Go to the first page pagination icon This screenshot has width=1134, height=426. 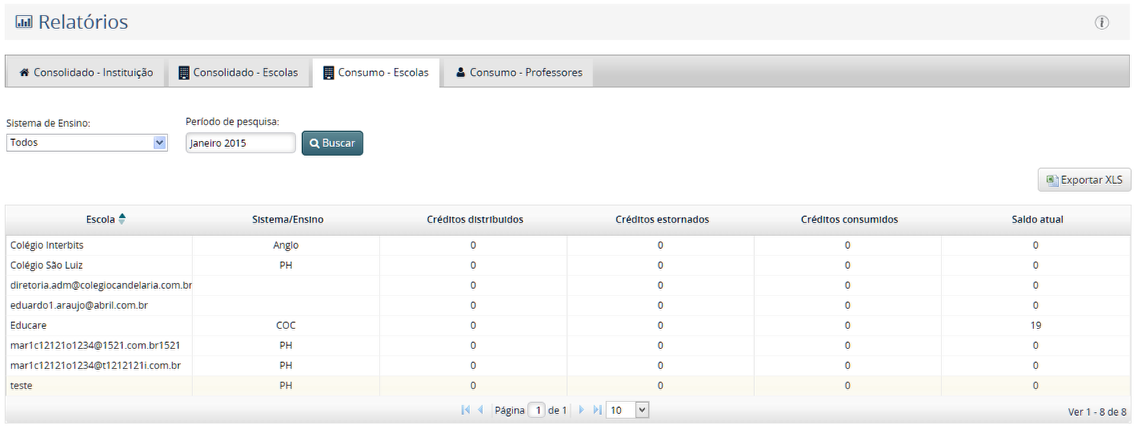pos(466,410)
